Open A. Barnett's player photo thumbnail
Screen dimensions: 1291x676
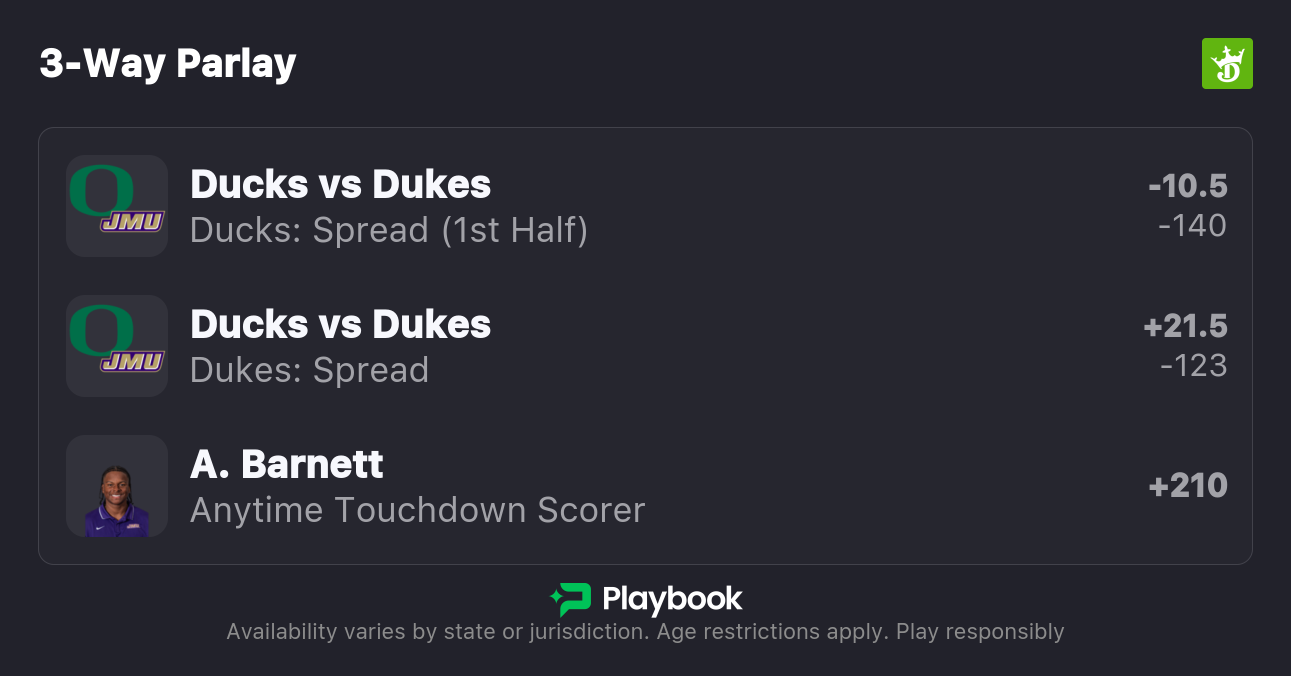click(x=116, y=486)
